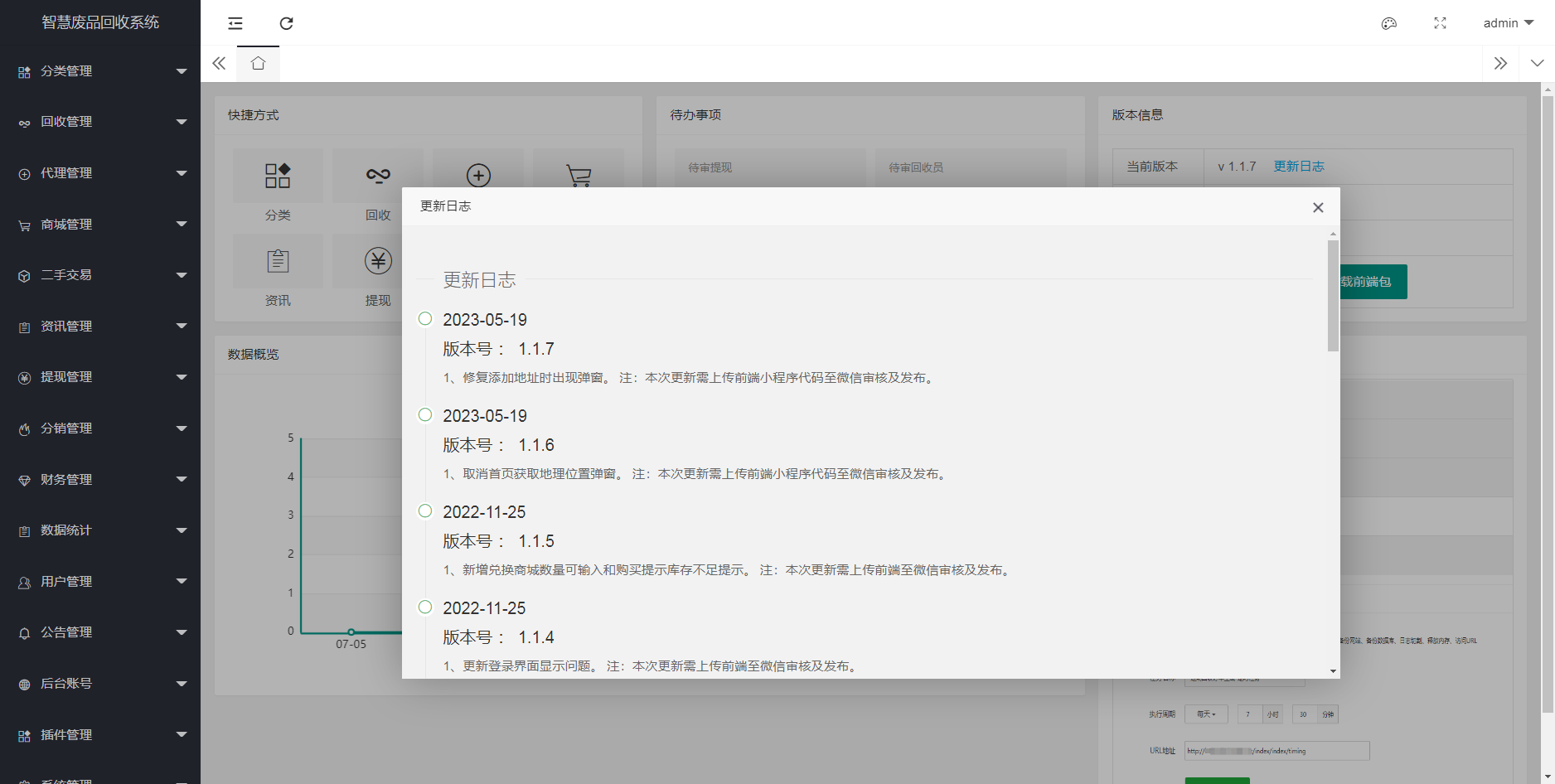Image resolution: width=1555 pixels, height=784 pixels.
Task: Click the 智慧废品回收系统 logo title
Action: [100, 22]
